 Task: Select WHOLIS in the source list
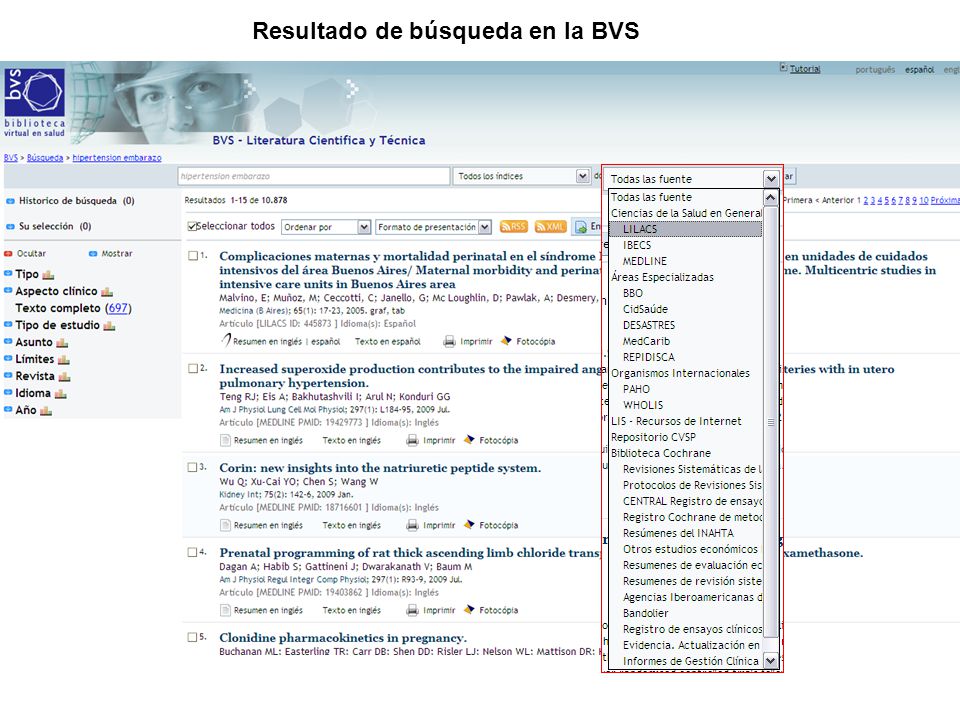click(x=686, y=405)
